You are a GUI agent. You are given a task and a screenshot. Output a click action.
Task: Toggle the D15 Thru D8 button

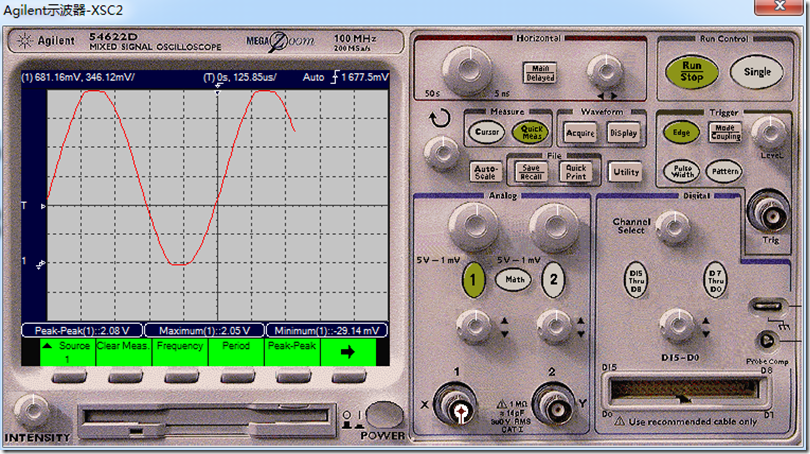coord(636,280)
